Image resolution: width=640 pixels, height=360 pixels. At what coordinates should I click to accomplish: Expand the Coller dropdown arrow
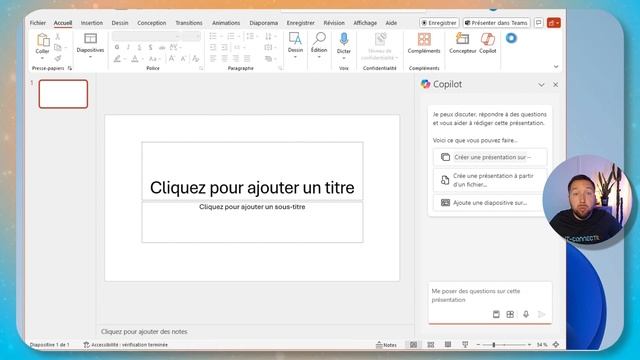[42, 58]
